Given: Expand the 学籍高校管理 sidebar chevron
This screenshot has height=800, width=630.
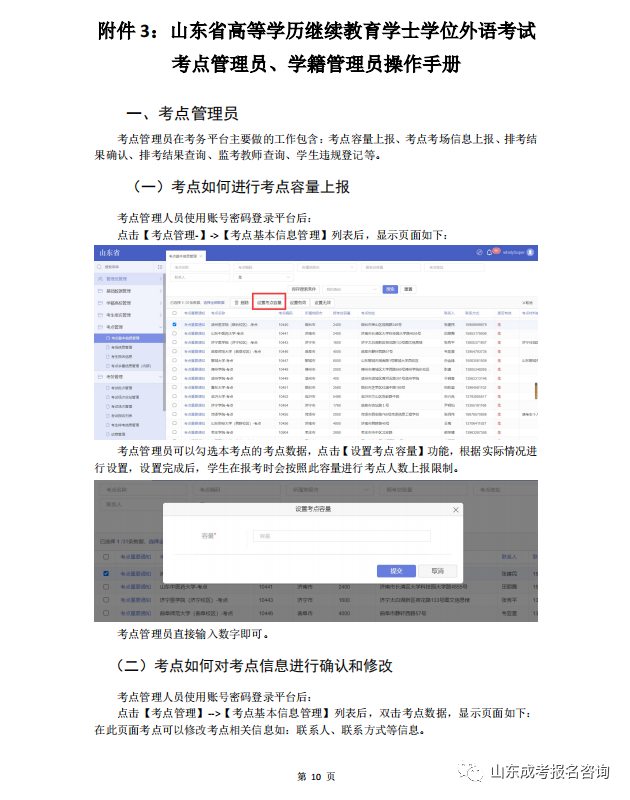Looking at the screenshot, I should (x=161, y=303).
